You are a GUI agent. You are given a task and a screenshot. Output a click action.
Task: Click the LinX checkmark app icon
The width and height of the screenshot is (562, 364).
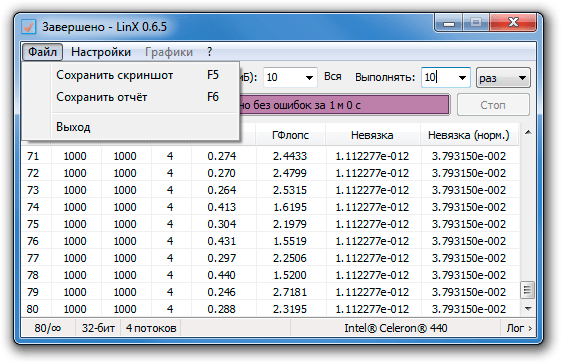point(28,27)
